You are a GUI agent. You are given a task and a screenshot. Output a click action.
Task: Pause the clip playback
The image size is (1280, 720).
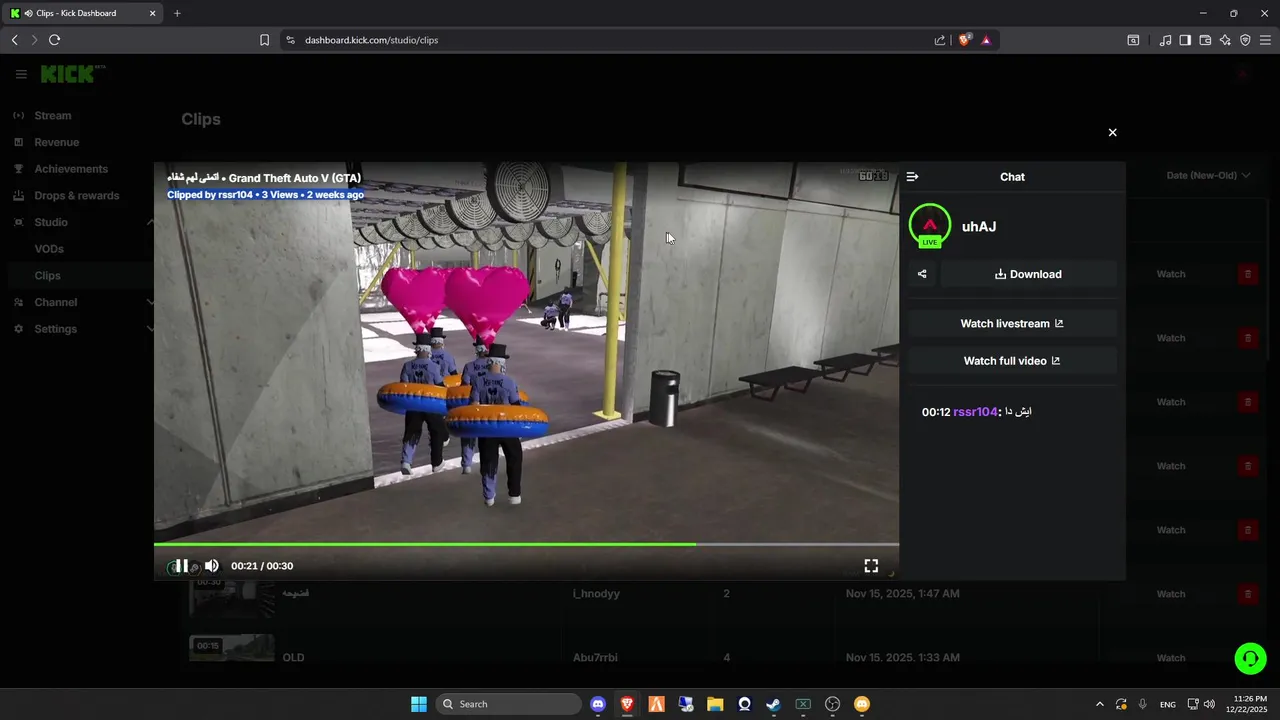182,566
